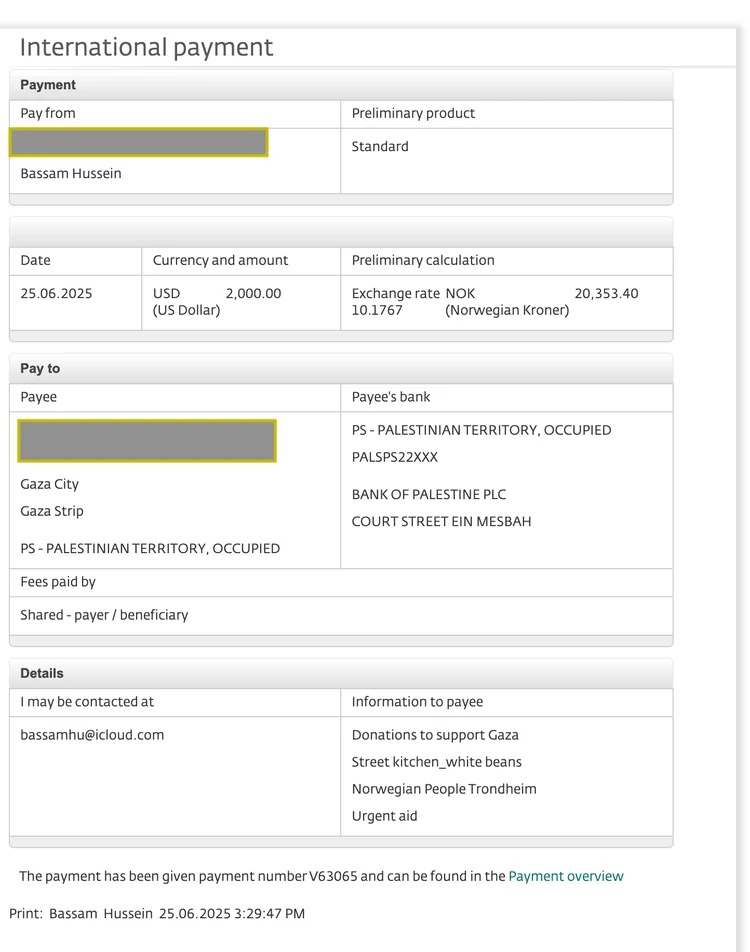The width and height of the screenshot is (750, 952).
Task: Click the Shared - payer / beneficiary fee value
Action: click(x=104, y=615)
